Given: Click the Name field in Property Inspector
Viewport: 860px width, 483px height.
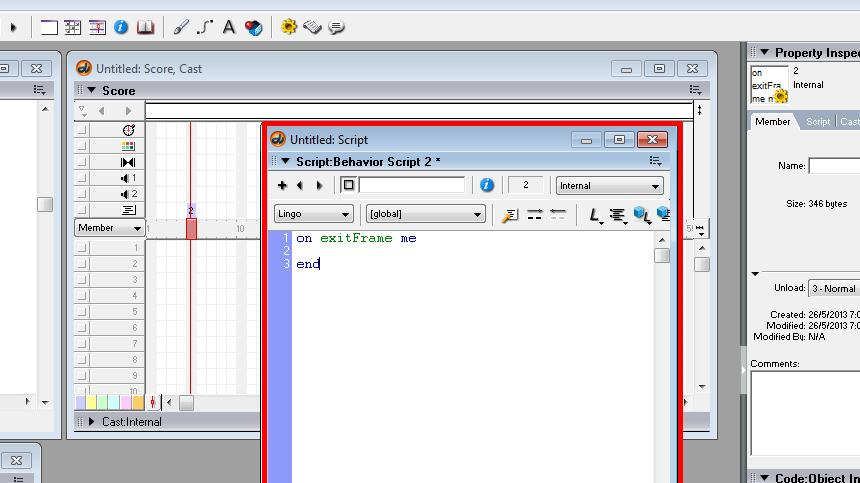Looking at the screenshot, I should pos(834,166).
